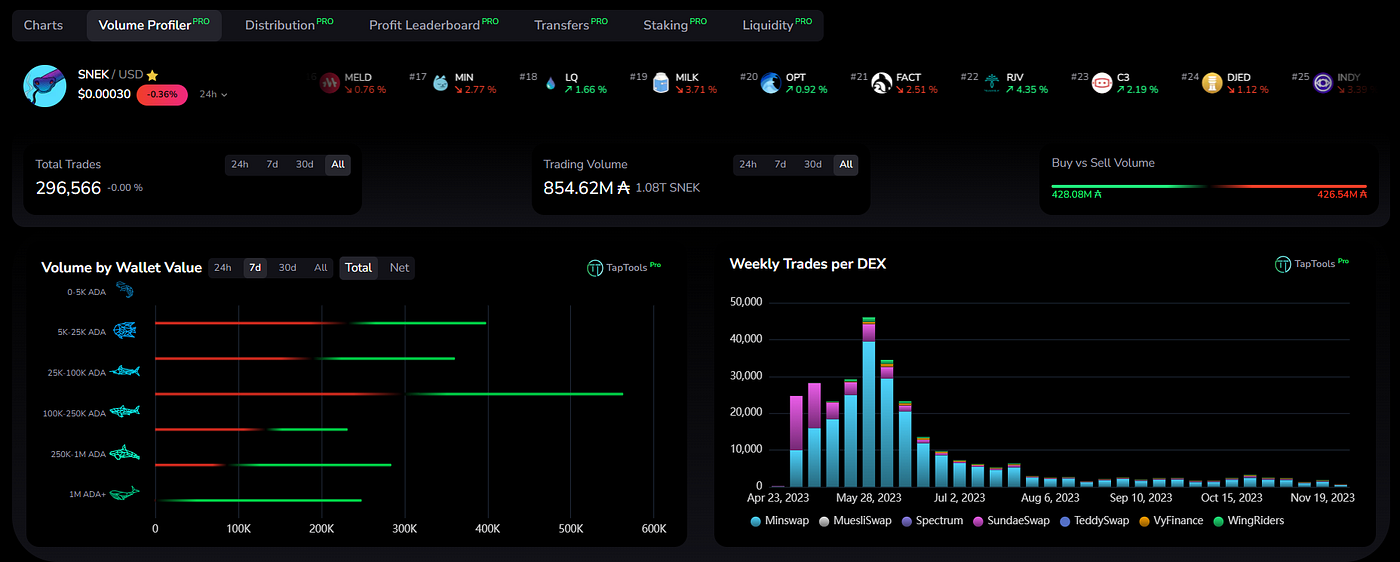Switch wallet volume chart to Total
The image size is (1400, 562).
coord(359,268)
